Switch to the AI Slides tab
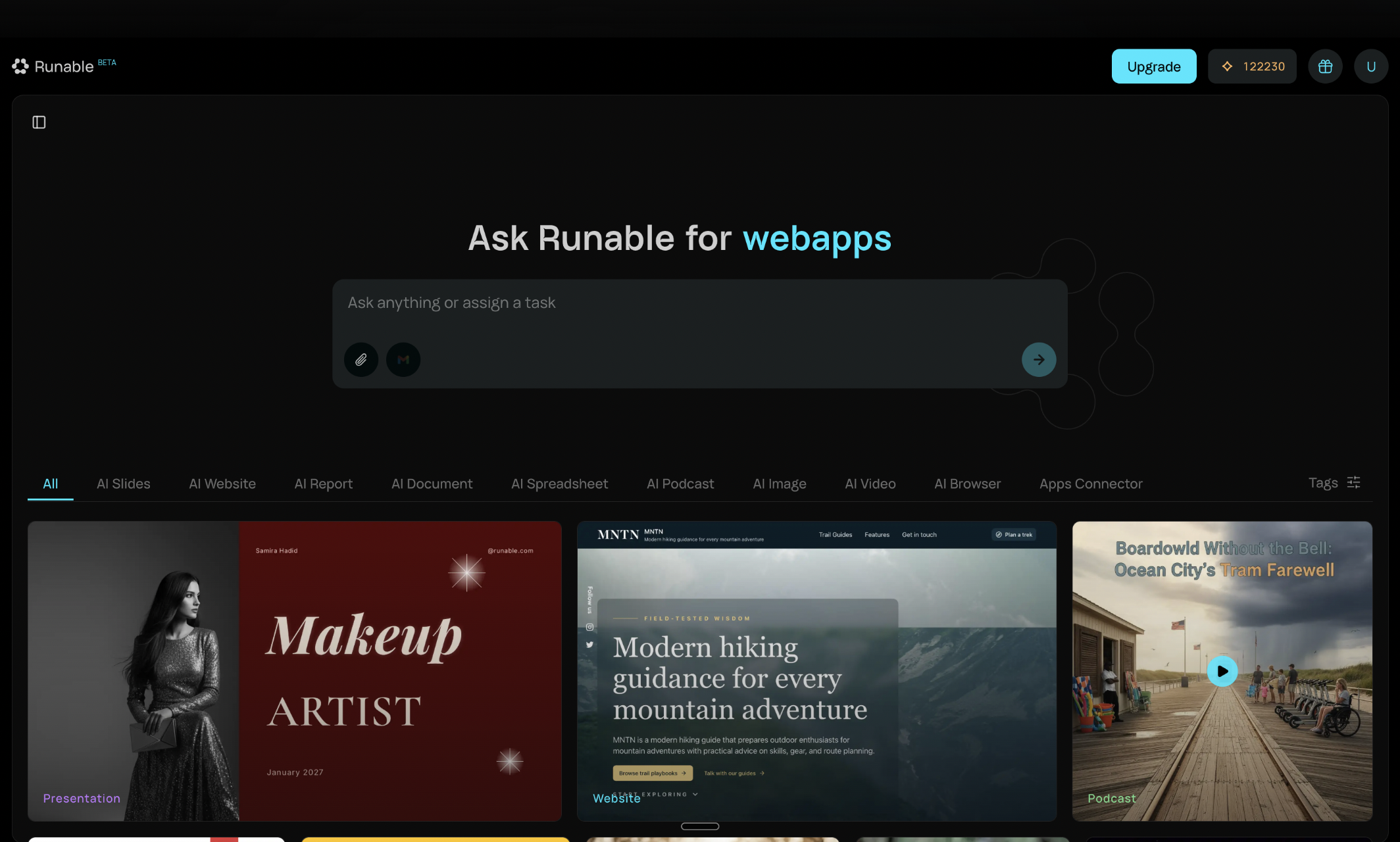 click(x=123, y=484)
